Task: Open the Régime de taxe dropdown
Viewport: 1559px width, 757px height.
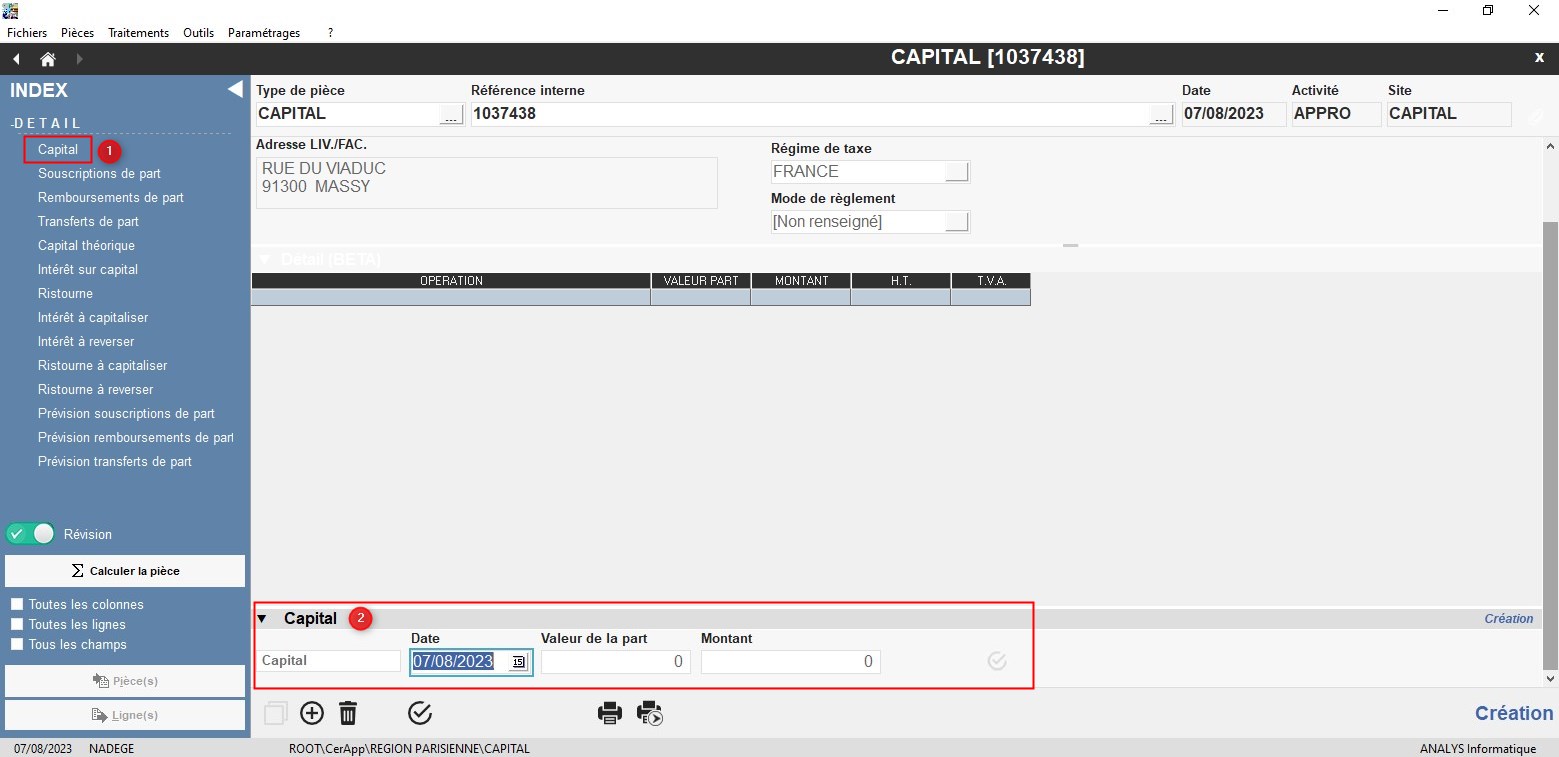Action: pos(957,172)
